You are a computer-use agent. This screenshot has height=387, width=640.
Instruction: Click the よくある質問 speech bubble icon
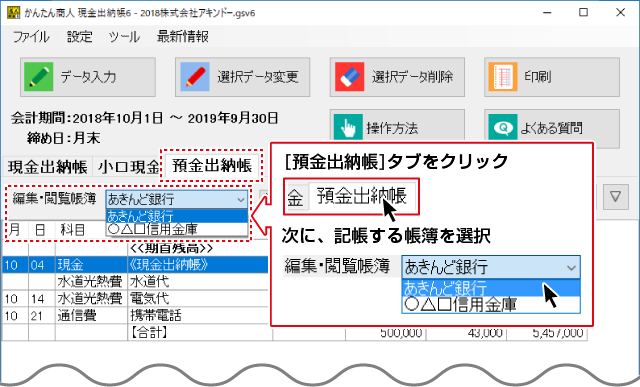[503, 127]
